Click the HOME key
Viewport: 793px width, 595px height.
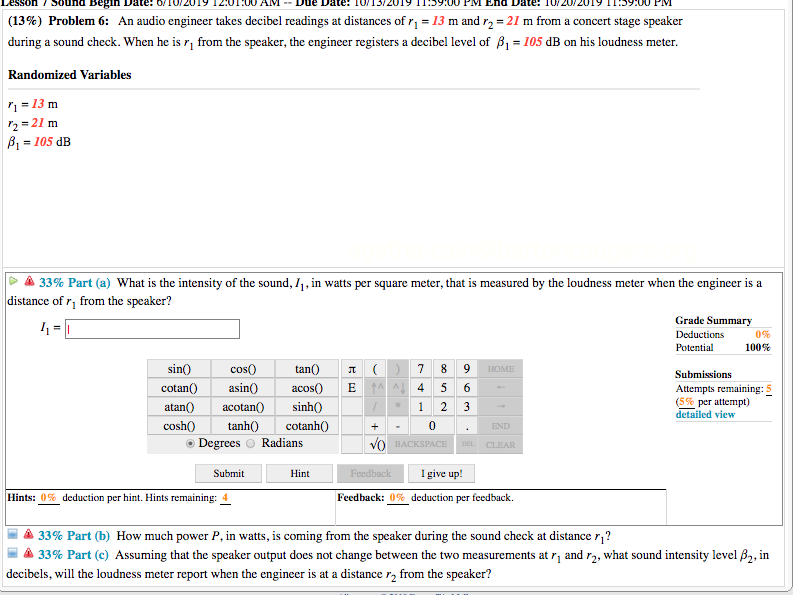(x=501, y=369)
